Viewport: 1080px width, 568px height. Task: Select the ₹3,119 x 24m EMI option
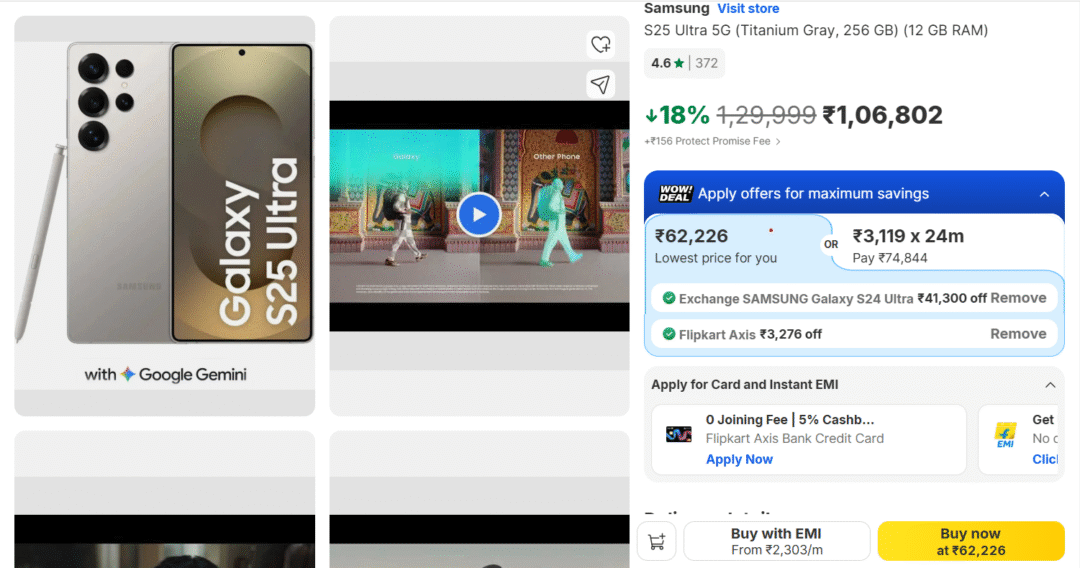coord(945,245)
